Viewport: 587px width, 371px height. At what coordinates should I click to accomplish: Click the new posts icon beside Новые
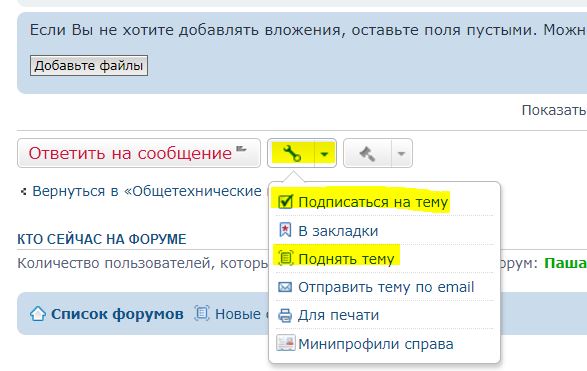[201, 313]
